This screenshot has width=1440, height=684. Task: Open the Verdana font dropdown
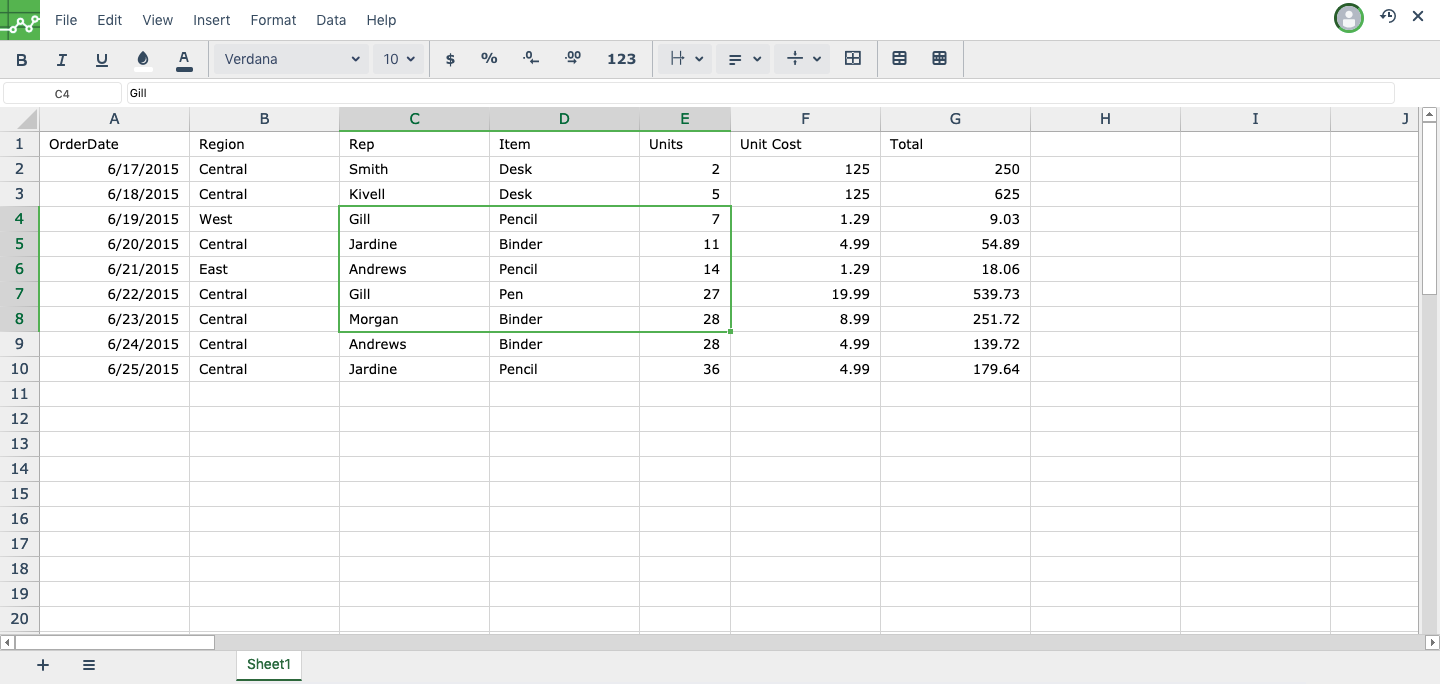pyautogui.click(x=291, y=60)
